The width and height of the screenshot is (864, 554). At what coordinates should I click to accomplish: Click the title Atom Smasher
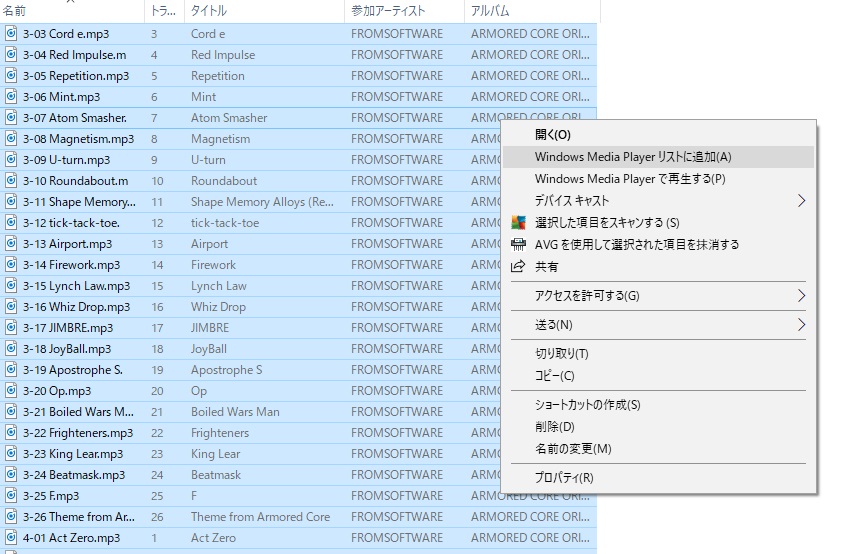[229, 117]
